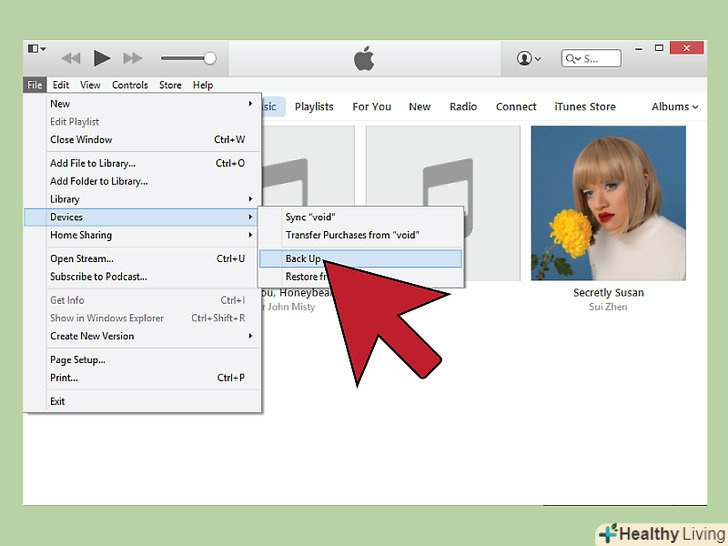Select Open Stream menu entry
This screenshot has height=546, width=728.
[143, 259]
